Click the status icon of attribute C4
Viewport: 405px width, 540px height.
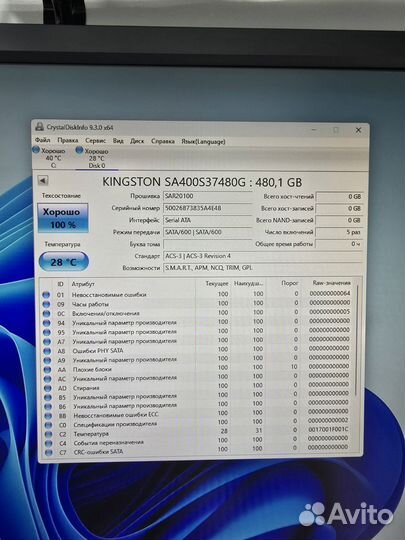tap(49, 444)
